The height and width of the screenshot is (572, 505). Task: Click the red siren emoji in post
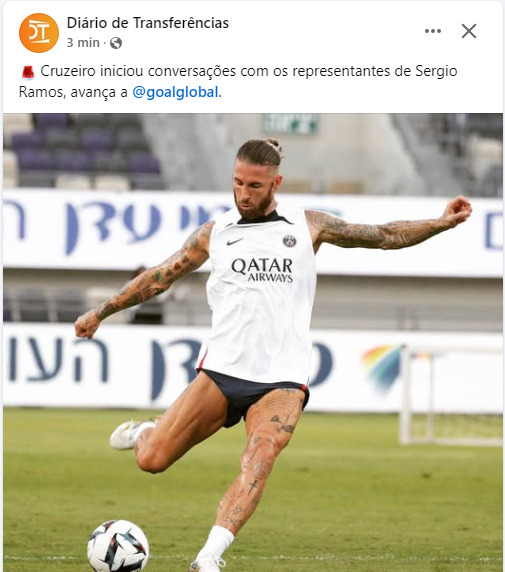tap(28, 72)
